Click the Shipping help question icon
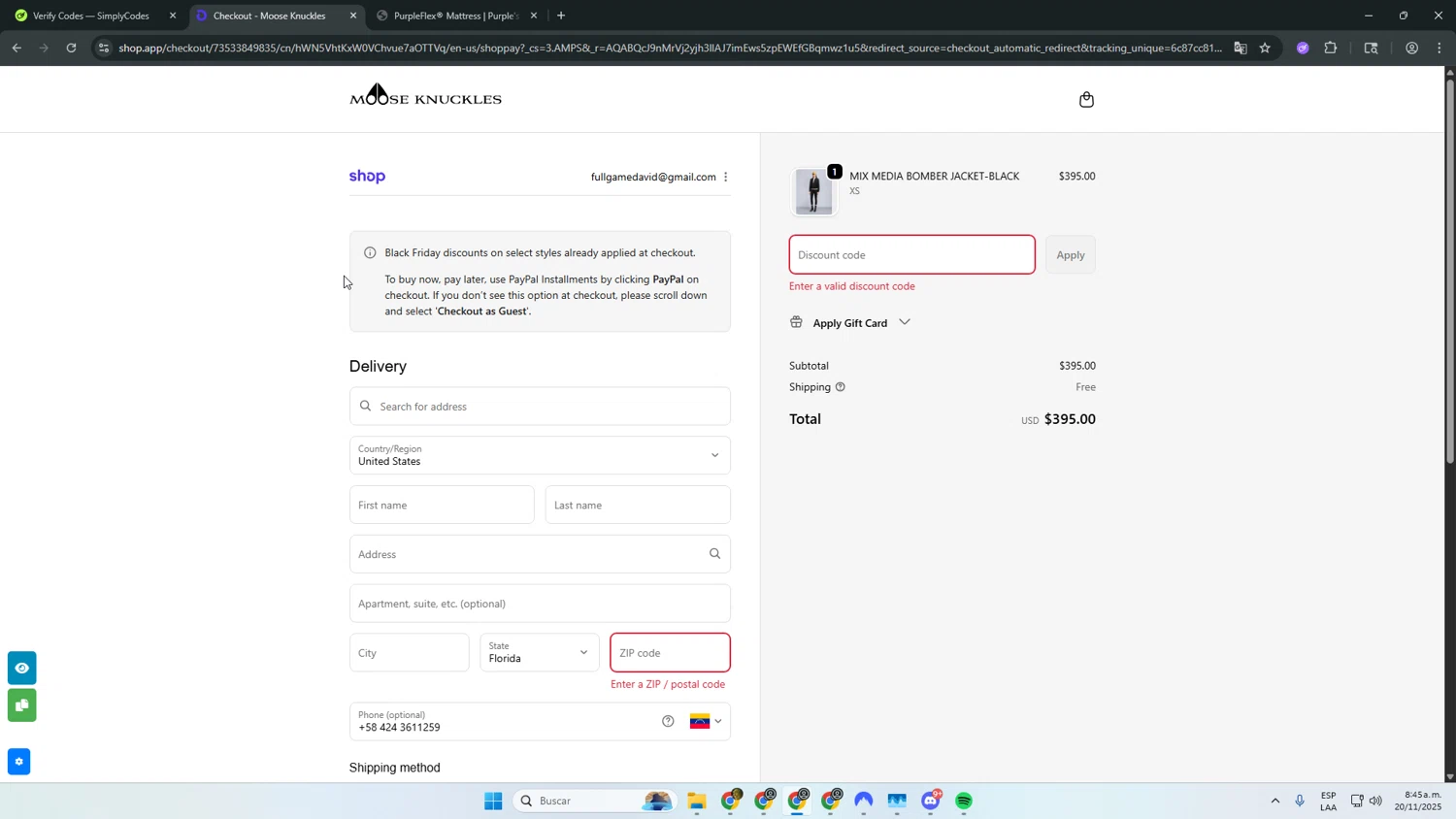Viewport: 1456px width, 819px height. coord(841,387)
